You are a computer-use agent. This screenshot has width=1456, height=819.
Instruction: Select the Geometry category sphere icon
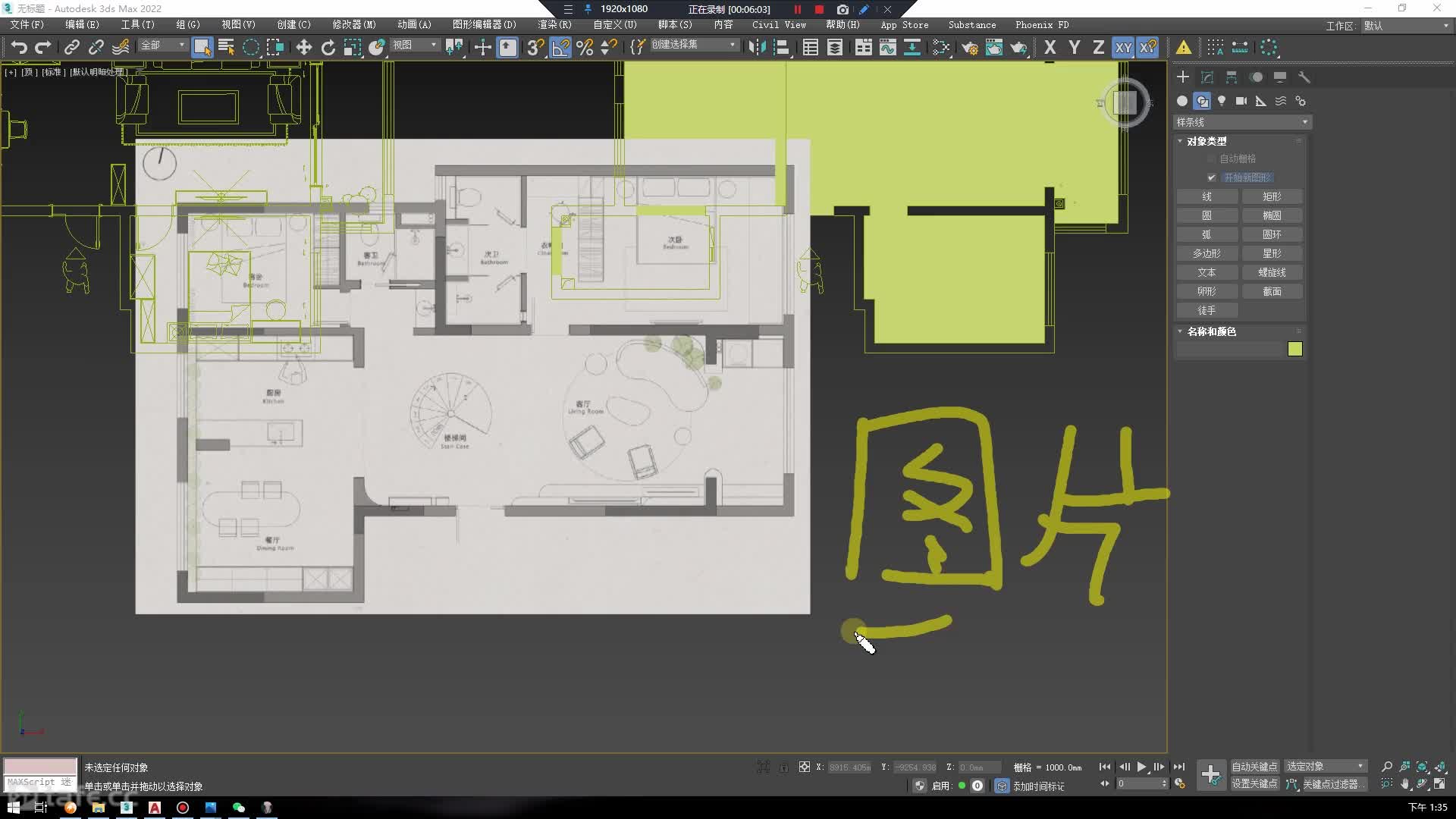[x=1182, y=101]
